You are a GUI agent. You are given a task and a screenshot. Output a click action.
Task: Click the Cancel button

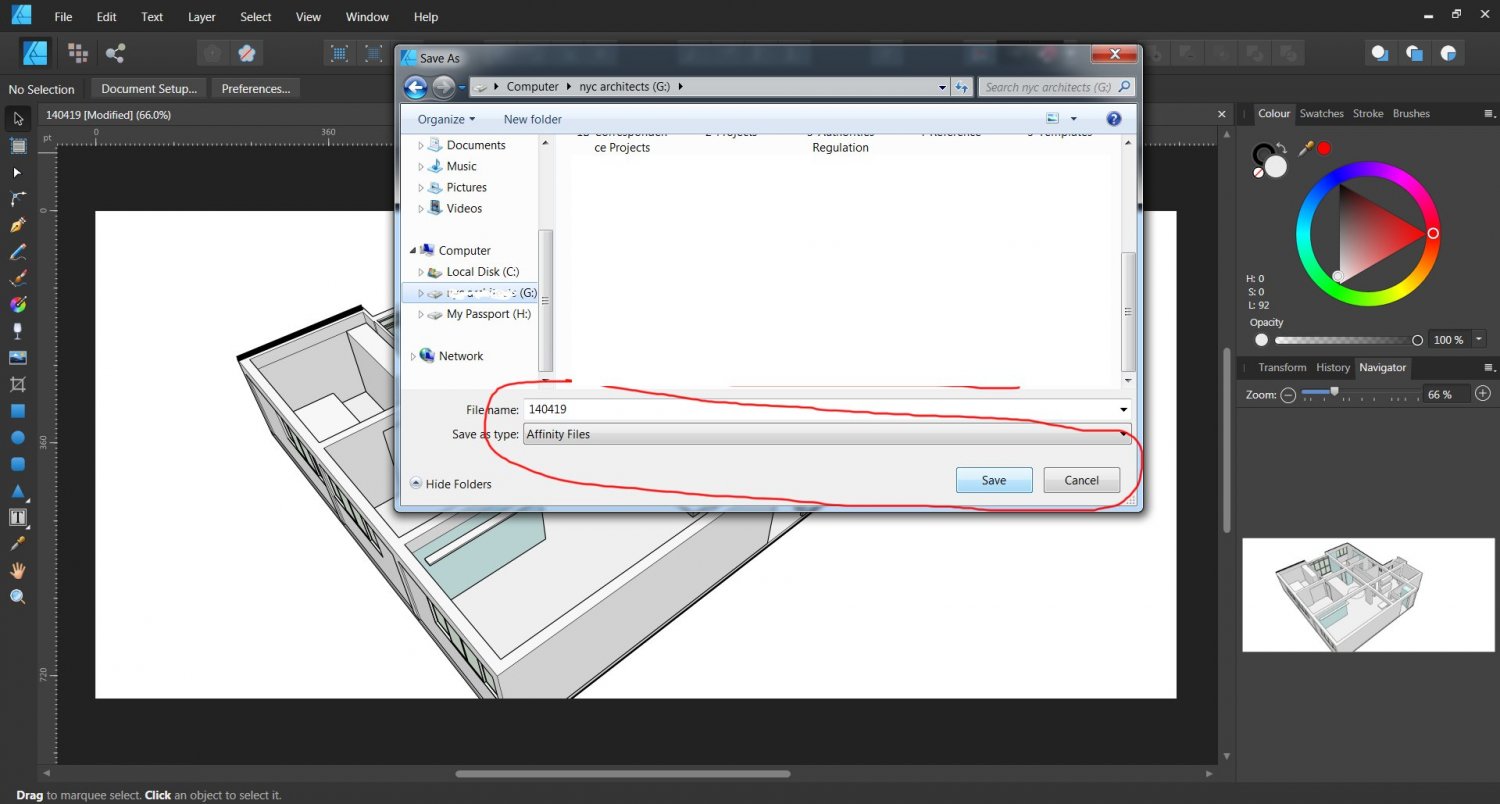click(1081, 480)
